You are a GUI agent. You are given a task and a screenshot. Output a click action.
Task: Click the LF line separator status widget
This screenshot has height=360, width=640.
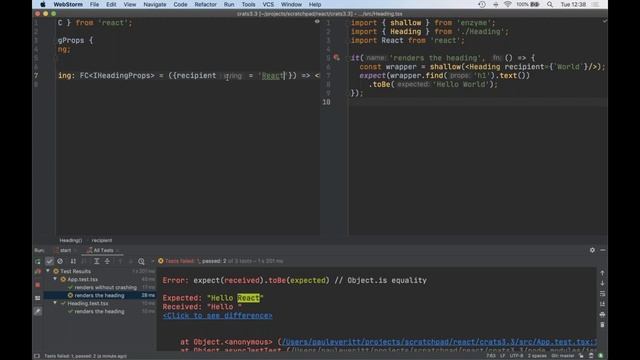point(502,356)
